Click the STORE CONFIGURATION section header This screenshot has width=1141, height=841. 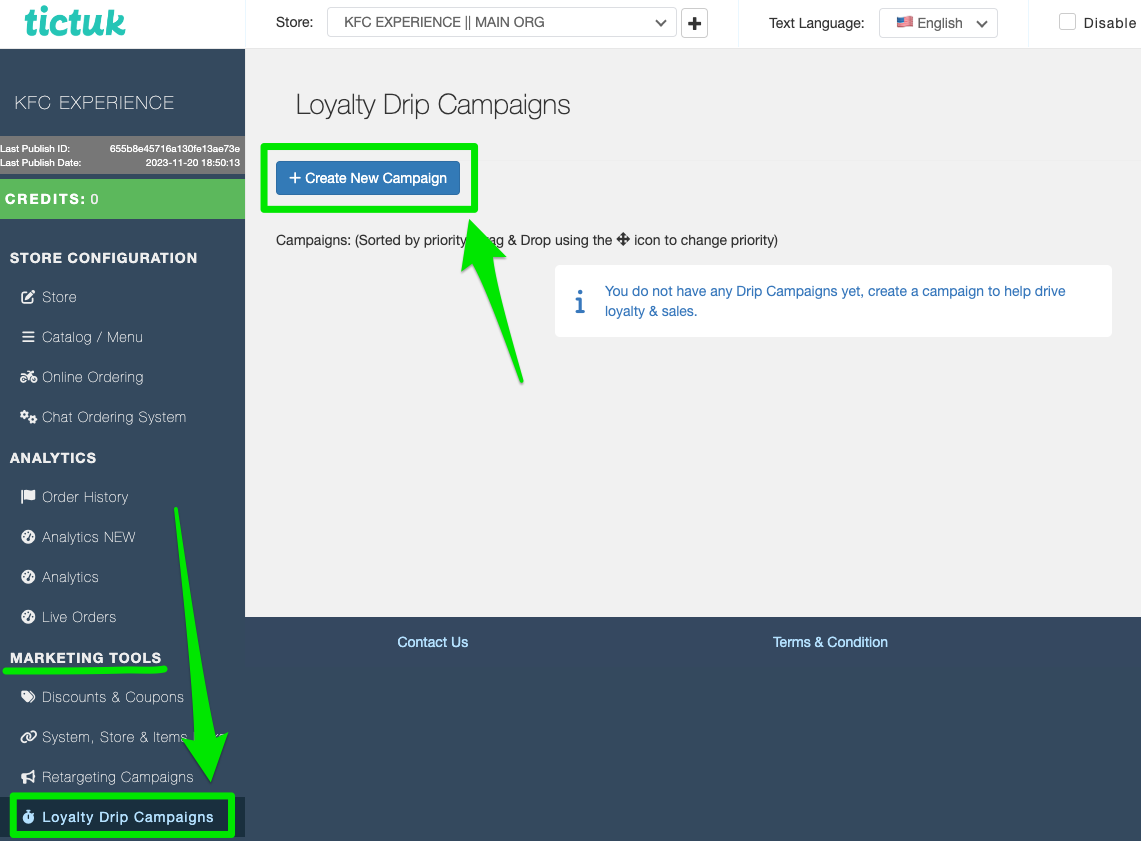point(103,258)
